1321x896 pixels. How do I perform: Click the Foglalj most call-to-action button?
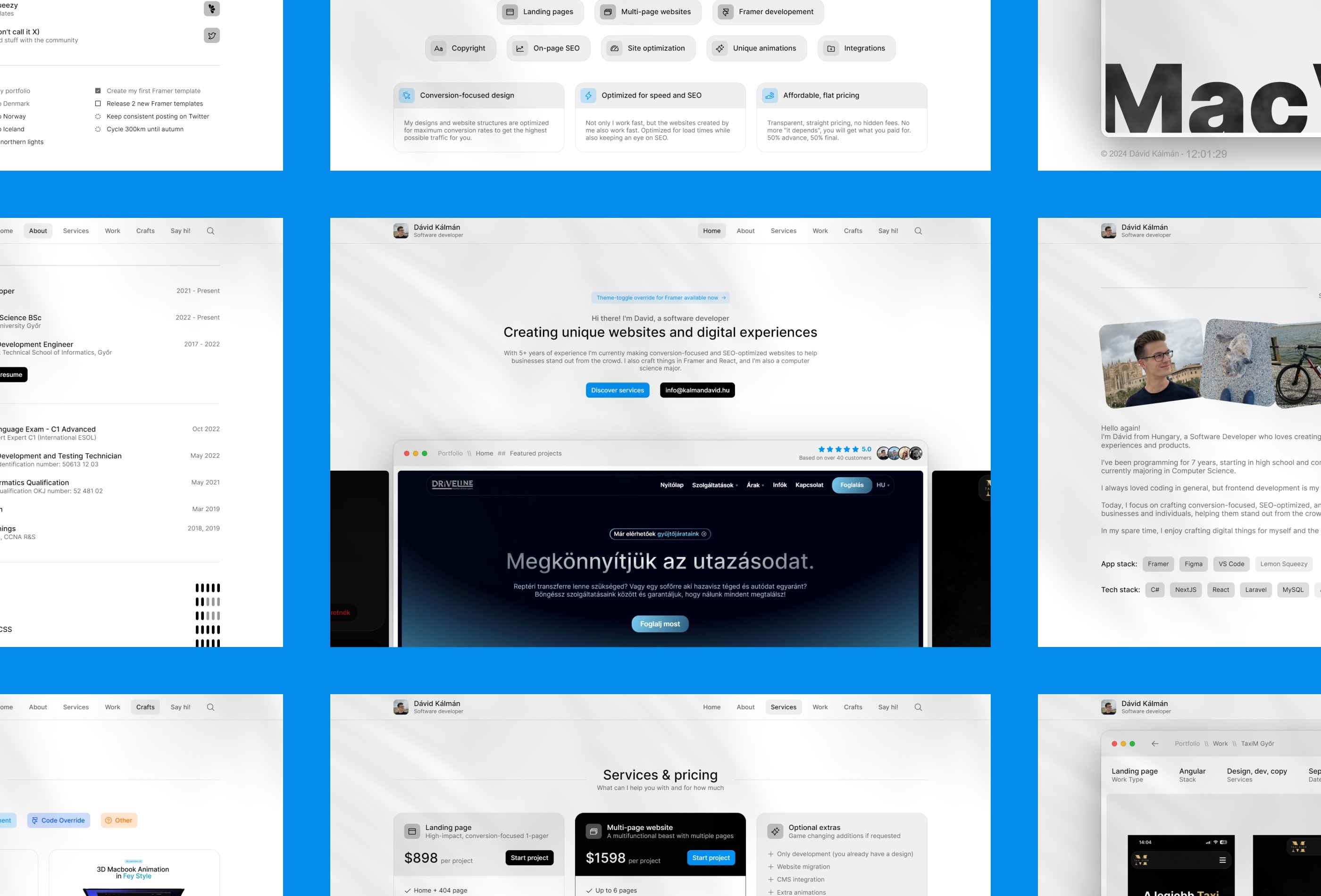point(660,623)
